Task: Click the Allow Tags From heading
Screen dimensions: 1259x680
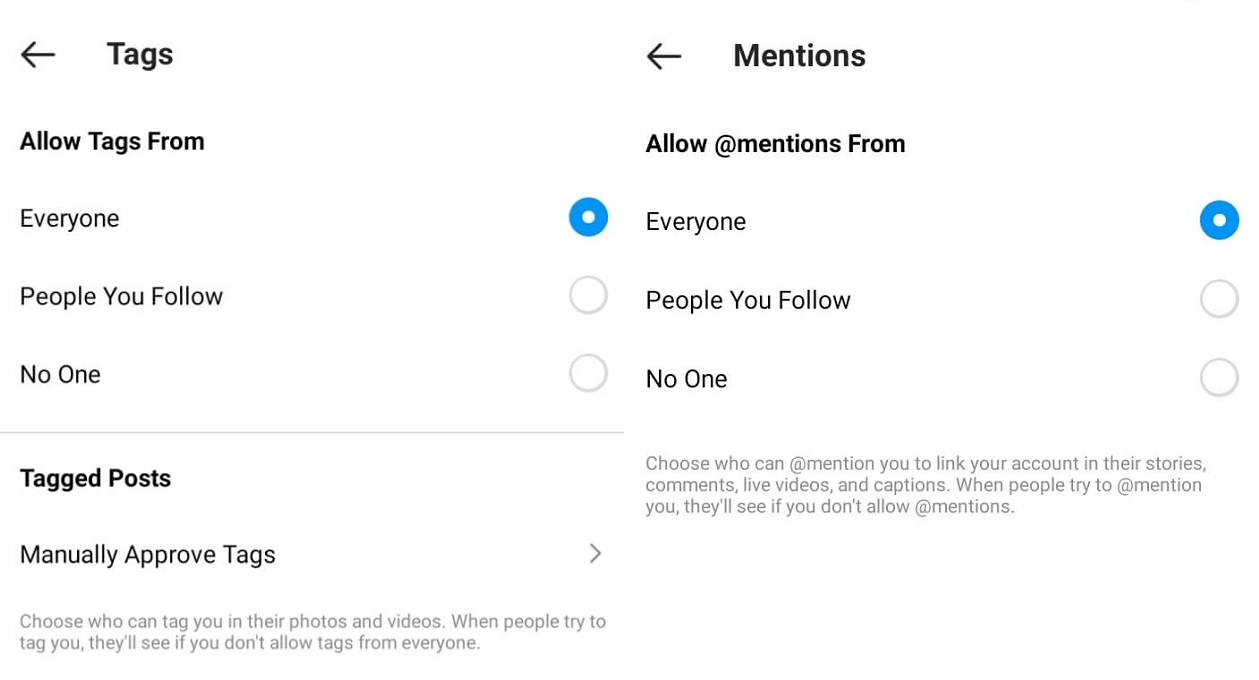Action: (x=112, y=141)
